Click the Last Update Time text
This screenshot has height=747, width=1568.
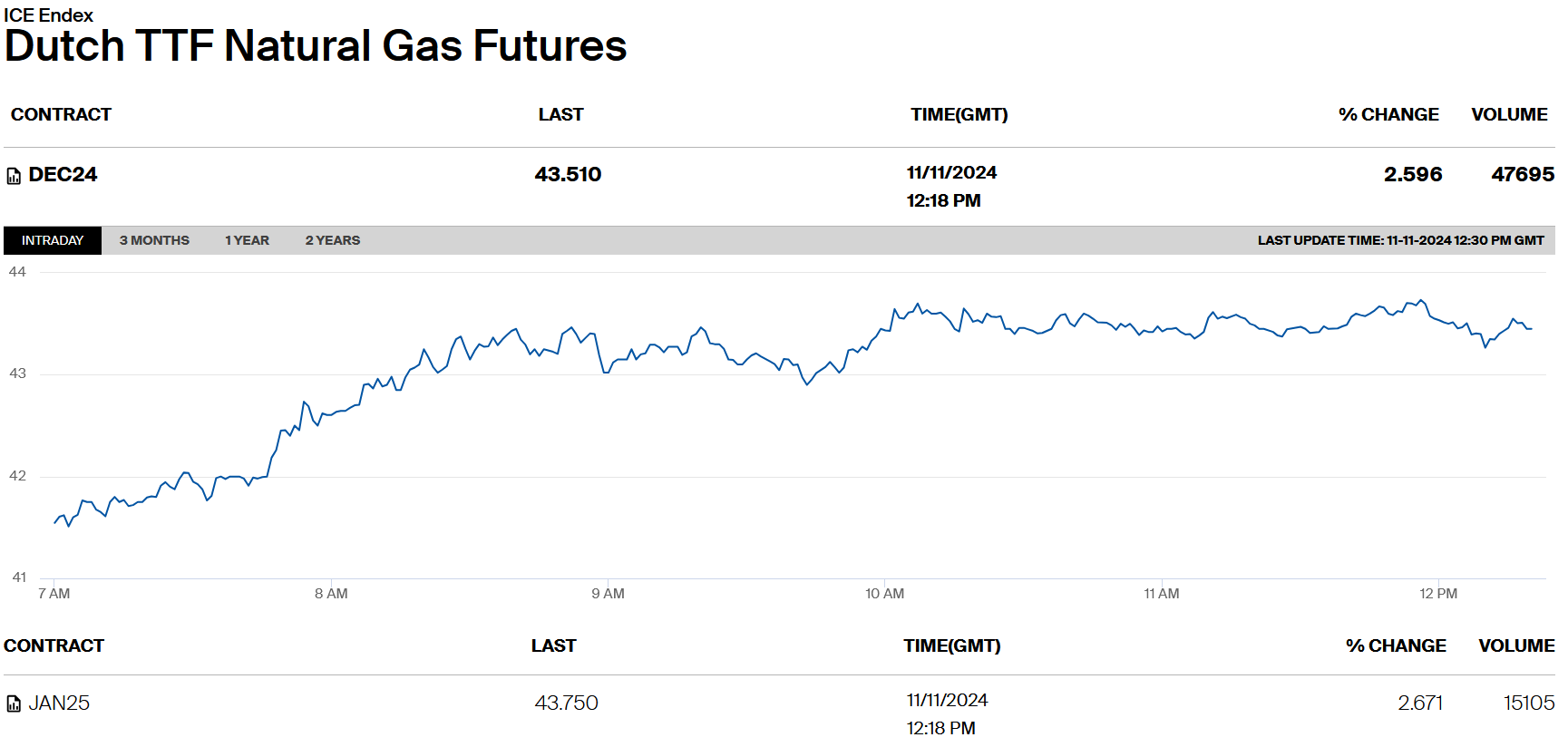click(1399, 240)
